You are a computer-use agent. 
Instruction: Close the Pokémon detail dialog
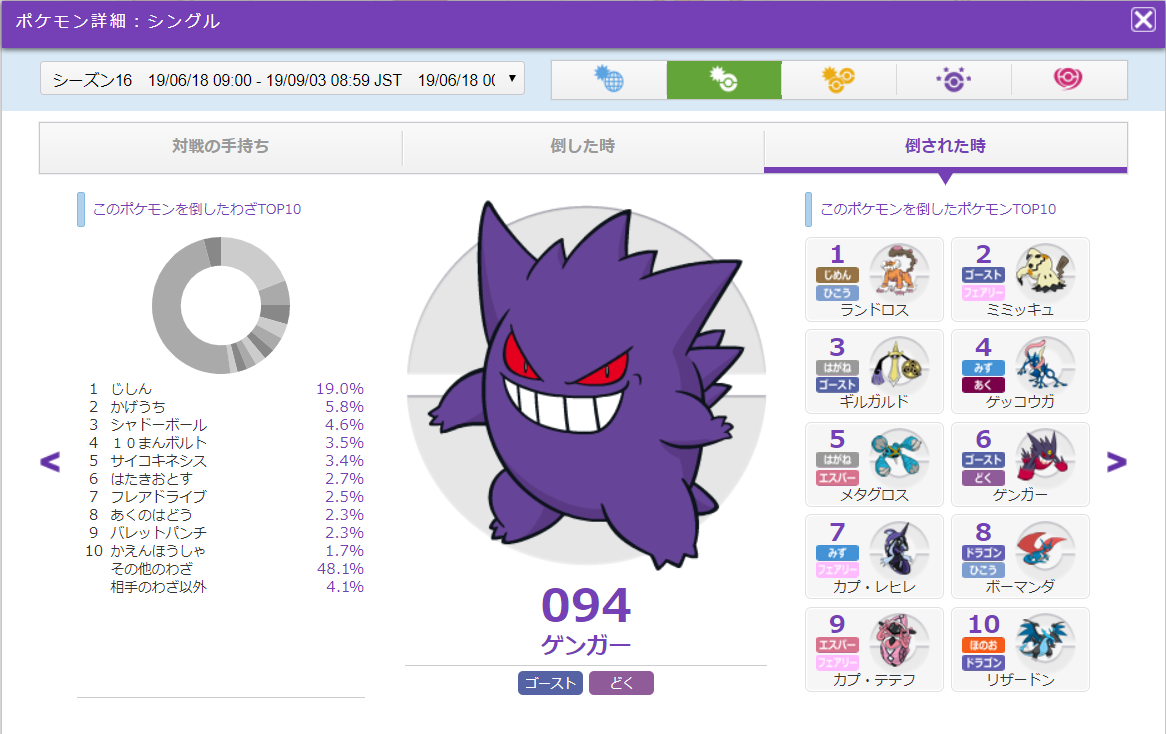[1144, 19]
